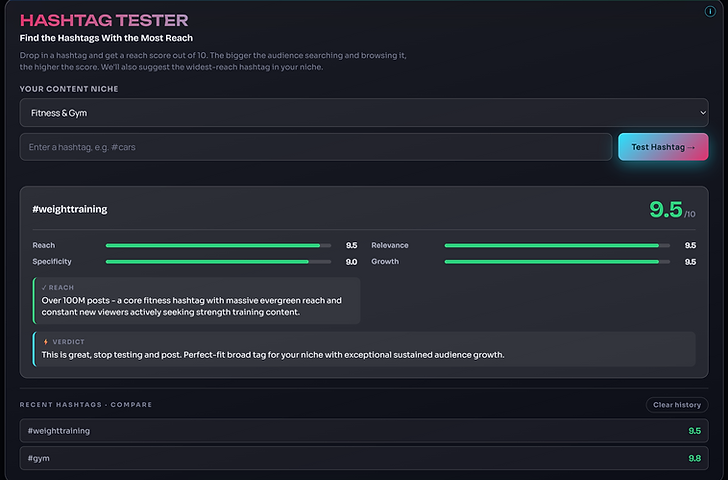Select the #gym recent hashtag row
This screenshot has width=728, height=480.
364,458
